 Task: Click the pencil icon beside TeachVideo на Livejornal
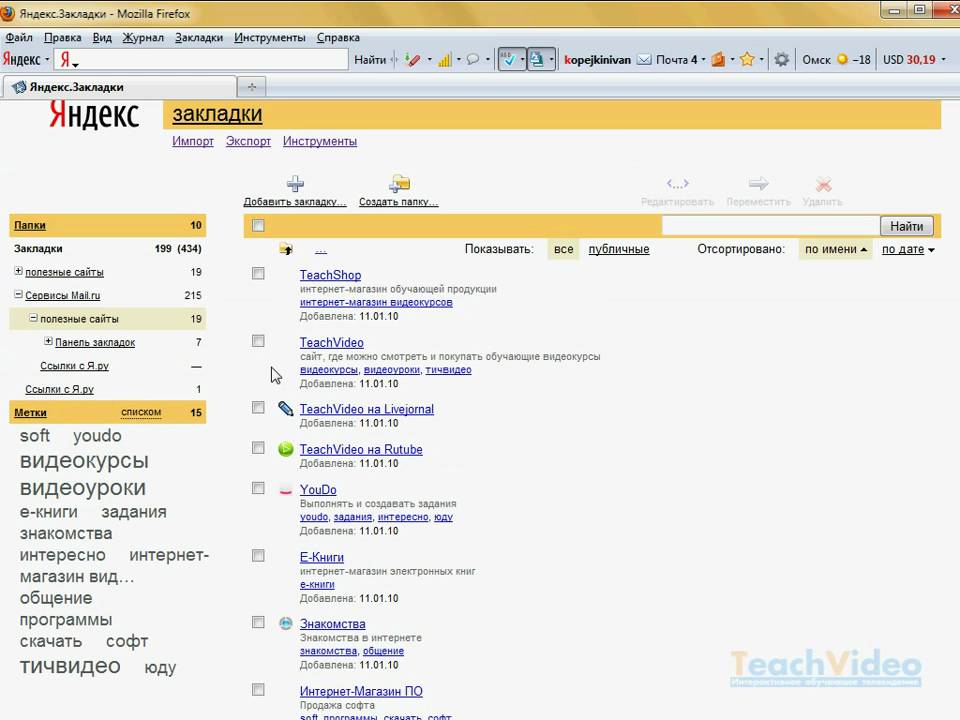click(285, 408)
